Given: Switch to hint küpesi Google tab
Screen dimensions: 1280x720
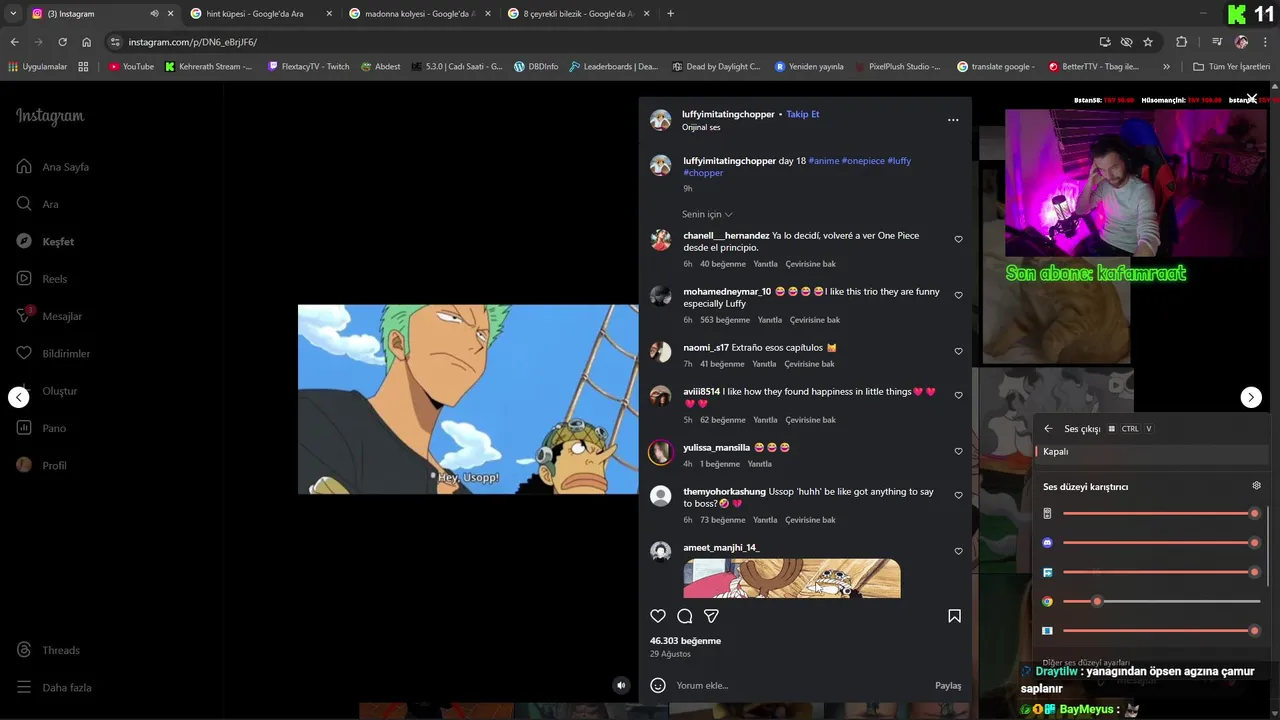Looking at the screenshot, I should (262, 14).
